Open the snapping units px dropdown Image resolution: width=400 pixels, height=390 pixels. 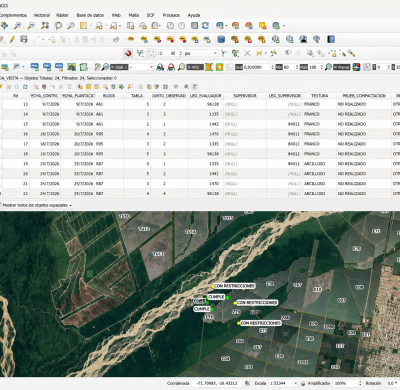coord(201,53)
